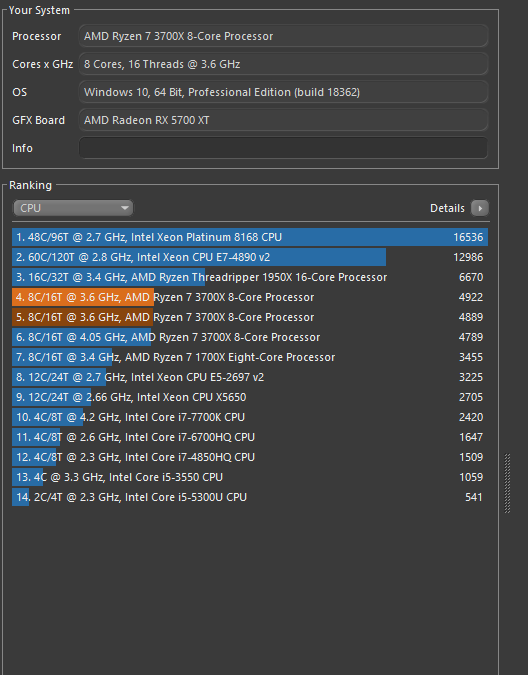528x675 pixels.
Task: Click the GFX Board field
Action: click(x=283, y=120)
